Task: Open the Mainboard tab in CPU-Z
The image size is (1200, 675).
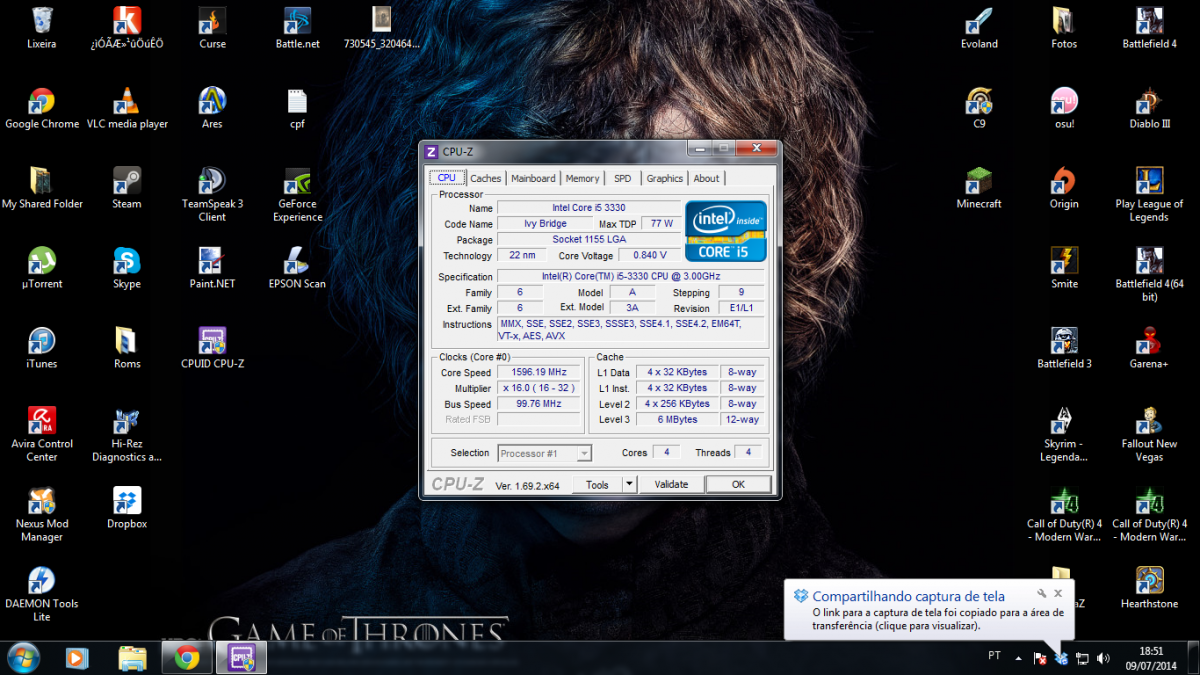Action: coord(533,178)
